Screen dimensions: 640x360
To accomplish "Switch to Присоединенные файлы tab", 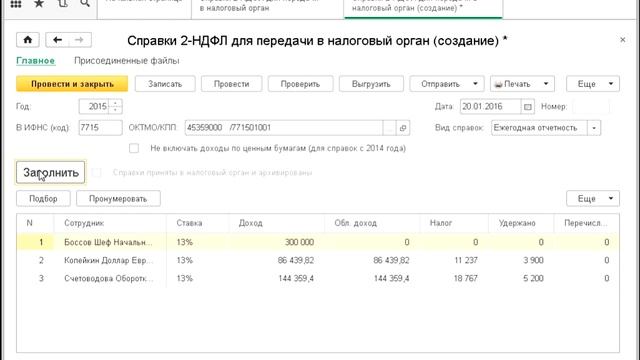I will [x=127, y=61].
